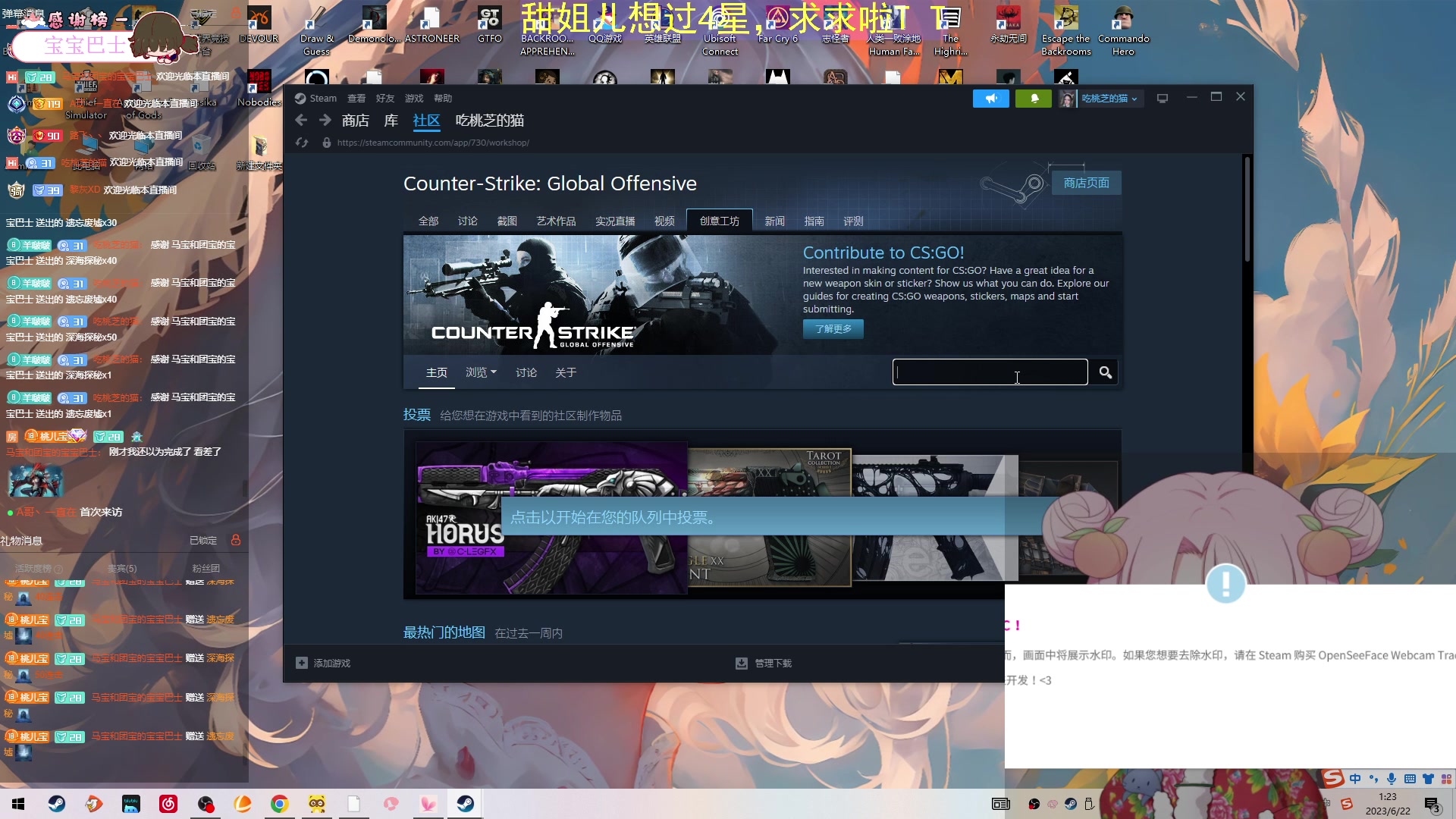Click the Sogou microphone voice input icon
This screenshot has width=1456, height=819.
pyautogui.click(x=1392, y=780)
